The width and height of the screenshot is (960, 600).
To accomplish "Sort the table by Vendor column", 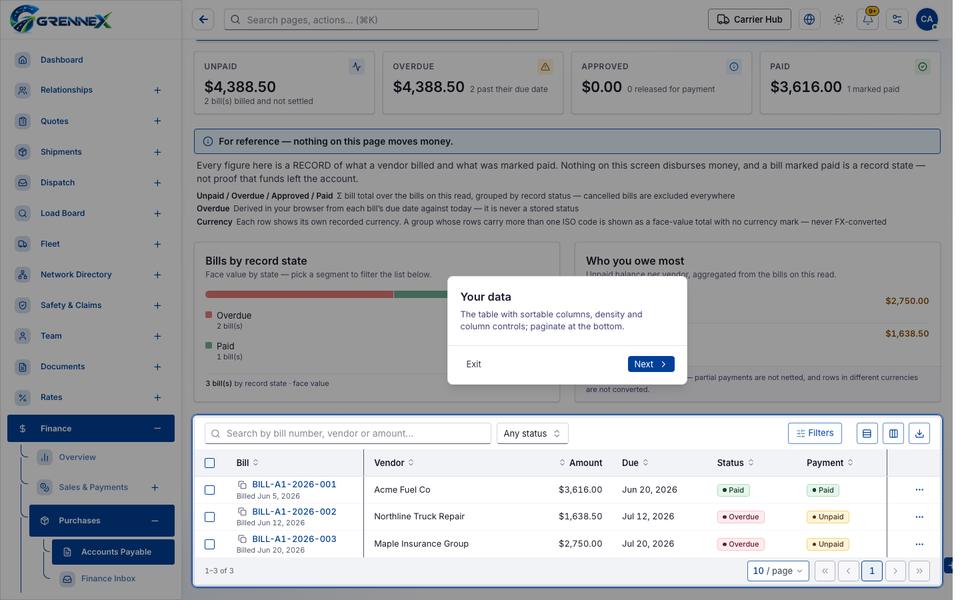I will tap(394, 463).
